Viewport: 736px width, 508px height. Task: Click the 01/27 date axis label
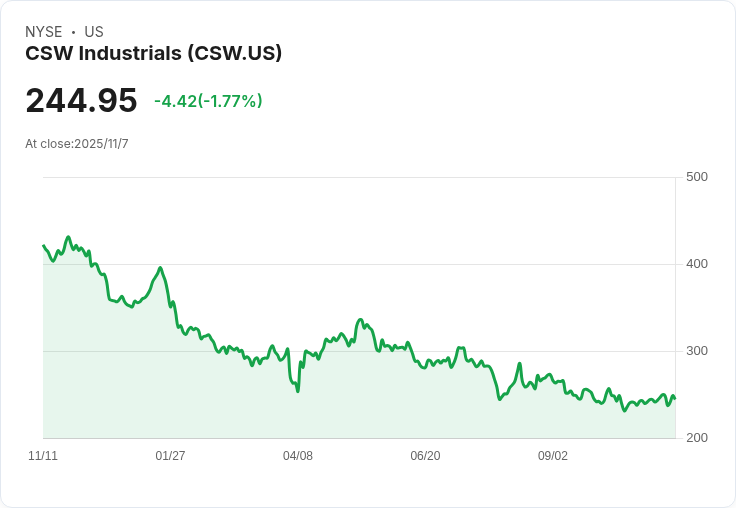click(170, 456)
